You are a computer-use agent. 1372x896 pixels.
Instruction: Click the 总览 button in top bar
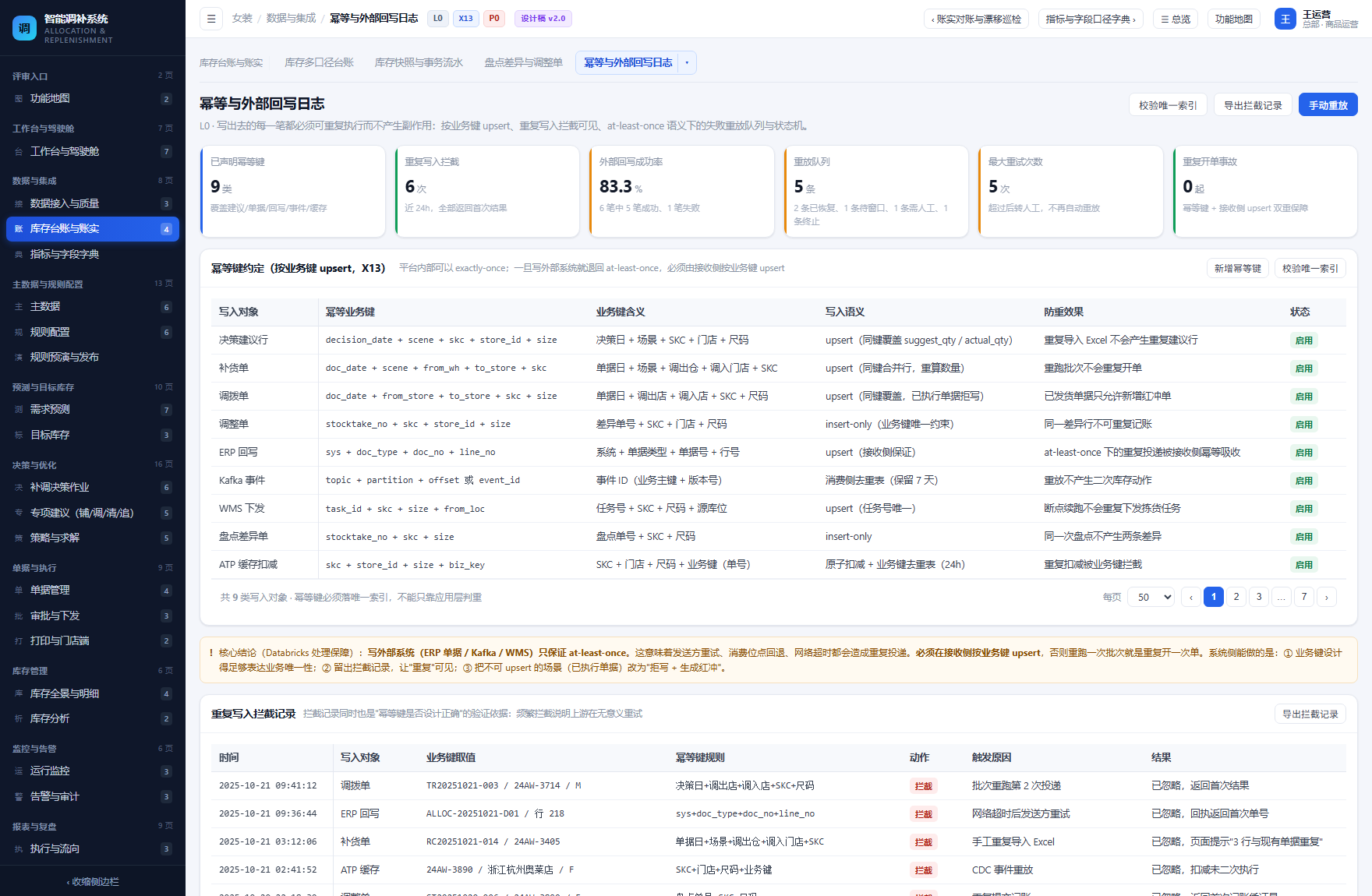pos(1176,19)
